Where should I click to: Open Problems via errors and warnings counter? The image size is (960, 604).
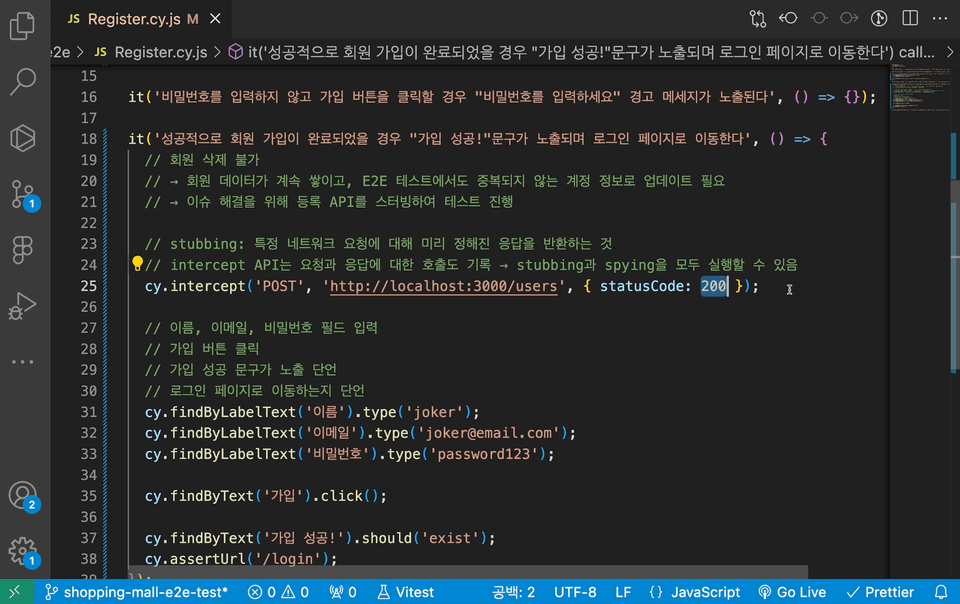279,592
